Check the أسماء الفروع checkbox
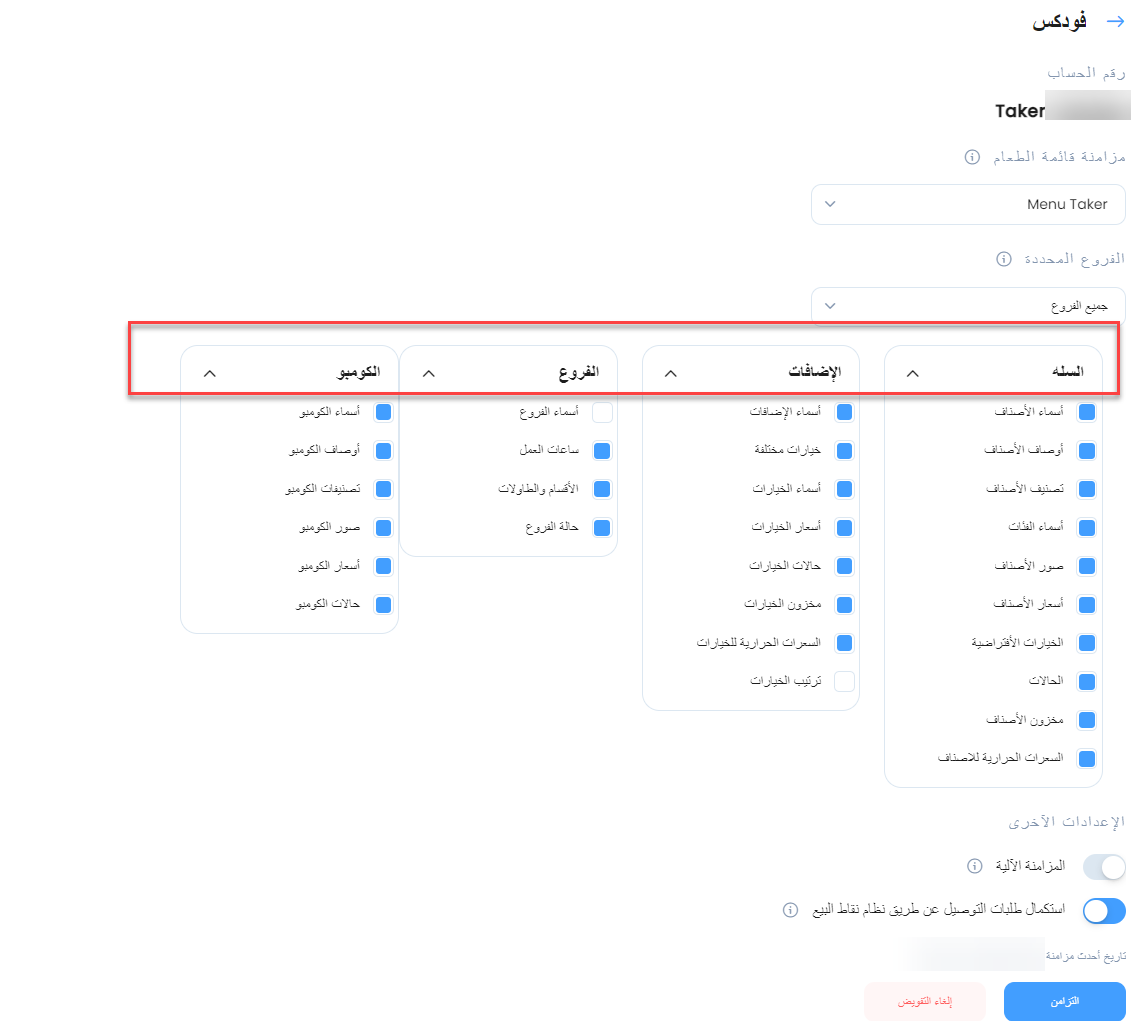 coord(602,412)
